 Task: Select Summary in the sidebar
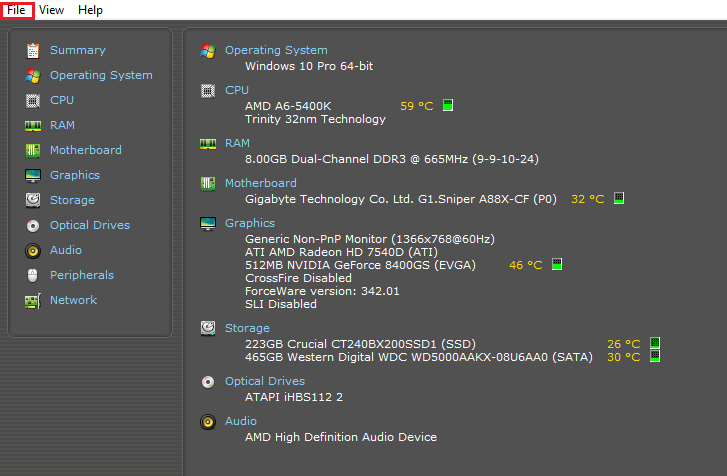pos(78,50)
